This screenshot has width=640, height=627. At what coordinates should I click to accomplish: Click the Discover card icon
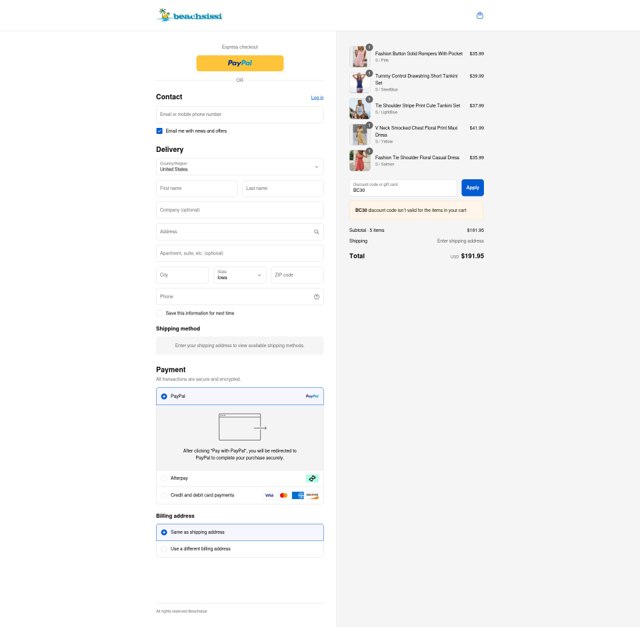pyautogui.click(x=312, y=495)
